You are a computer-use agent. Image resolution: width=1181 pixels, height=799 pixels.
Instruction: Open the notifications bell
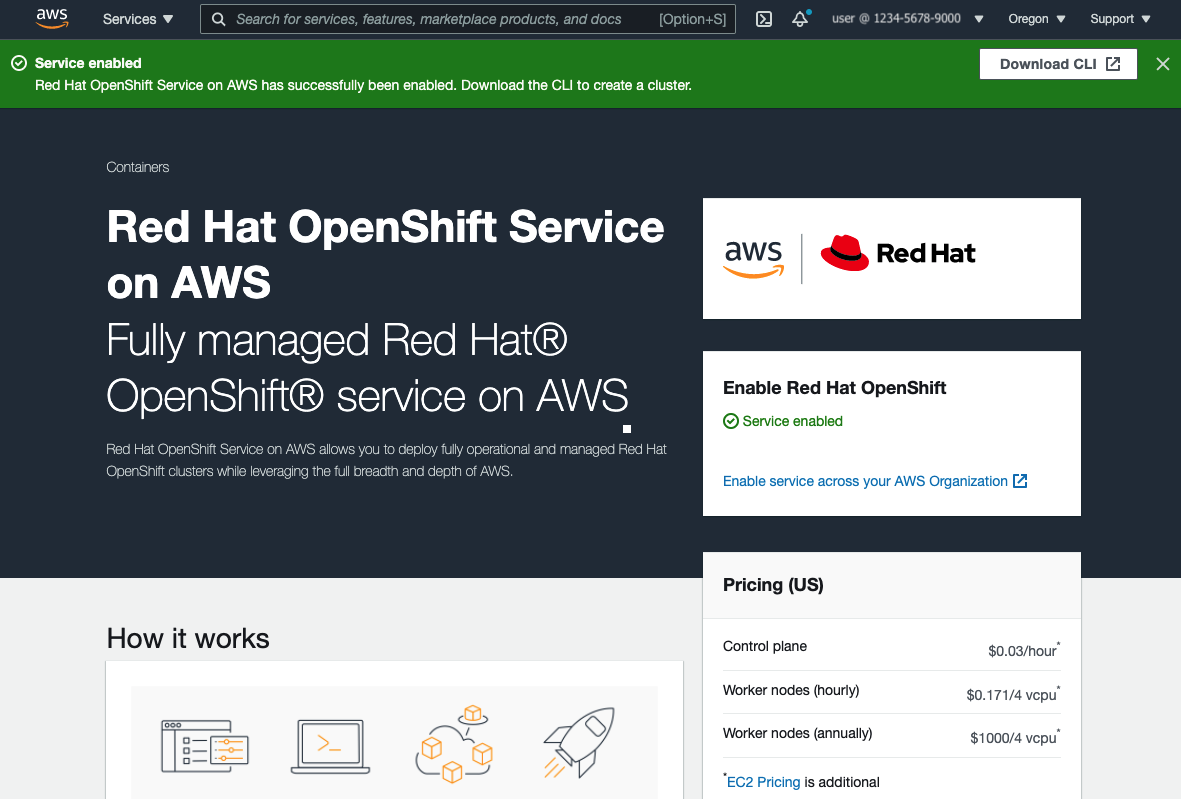coord(800,19)
